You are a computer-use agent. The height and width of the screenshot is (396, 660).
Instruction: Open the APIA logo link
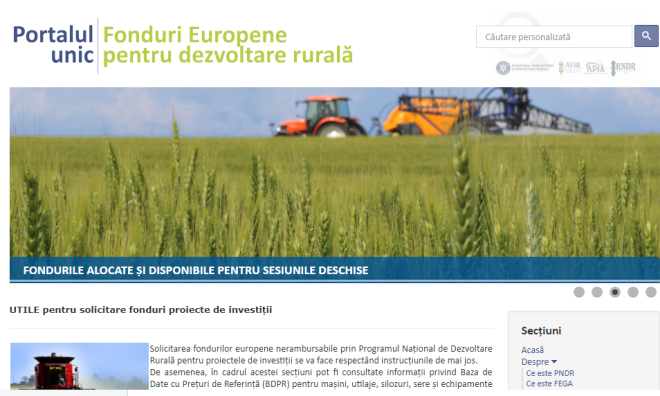[595, 67]
